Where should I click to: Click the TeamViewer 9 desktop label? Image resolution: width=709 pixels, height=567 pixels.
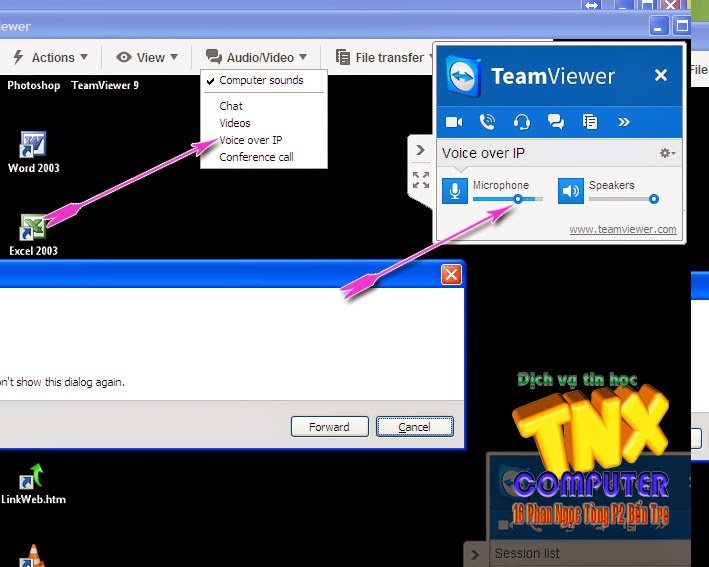coord(105,85)
